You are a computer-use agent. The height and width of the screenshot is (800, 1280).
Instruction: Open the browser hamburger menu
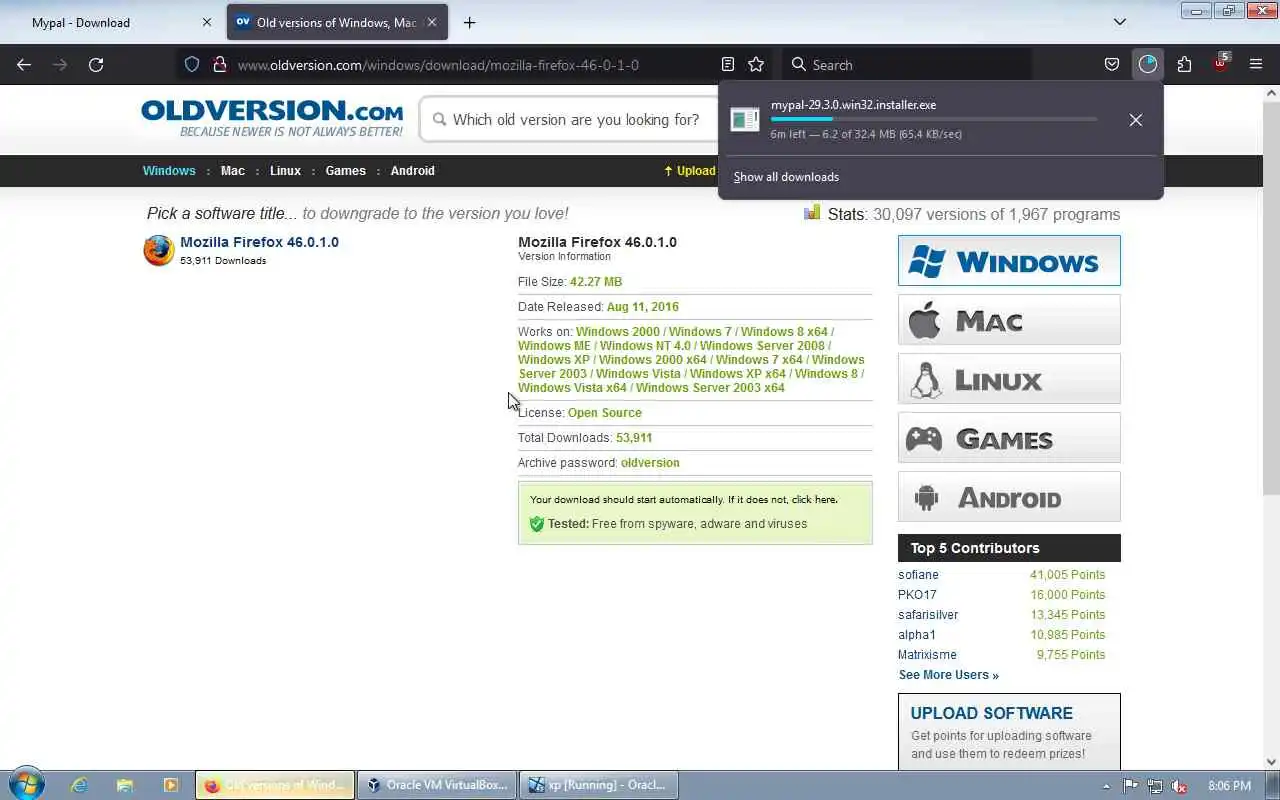click(x=1256, y=64)
